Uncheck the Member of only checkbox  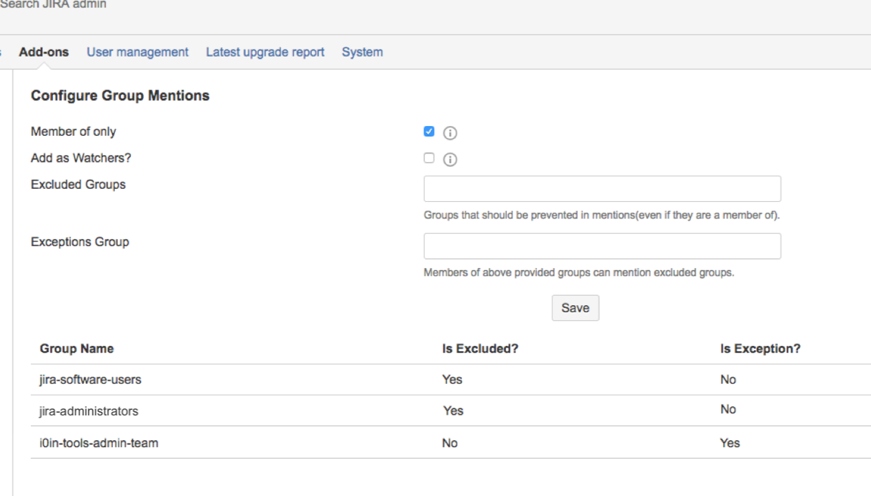click(429, 131)
